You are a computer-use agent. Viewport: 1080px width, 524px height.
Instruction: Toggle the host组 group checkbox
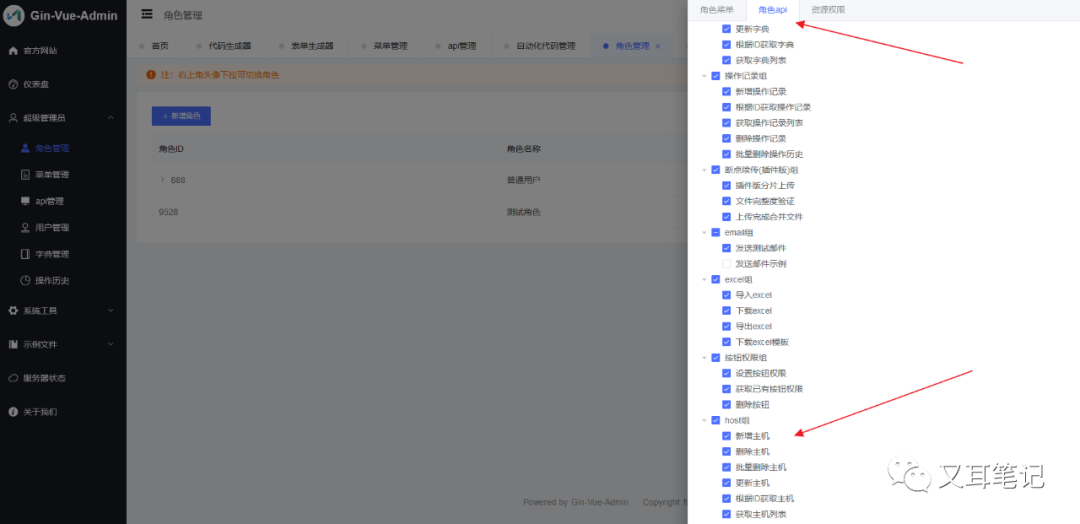pos(716,420)
